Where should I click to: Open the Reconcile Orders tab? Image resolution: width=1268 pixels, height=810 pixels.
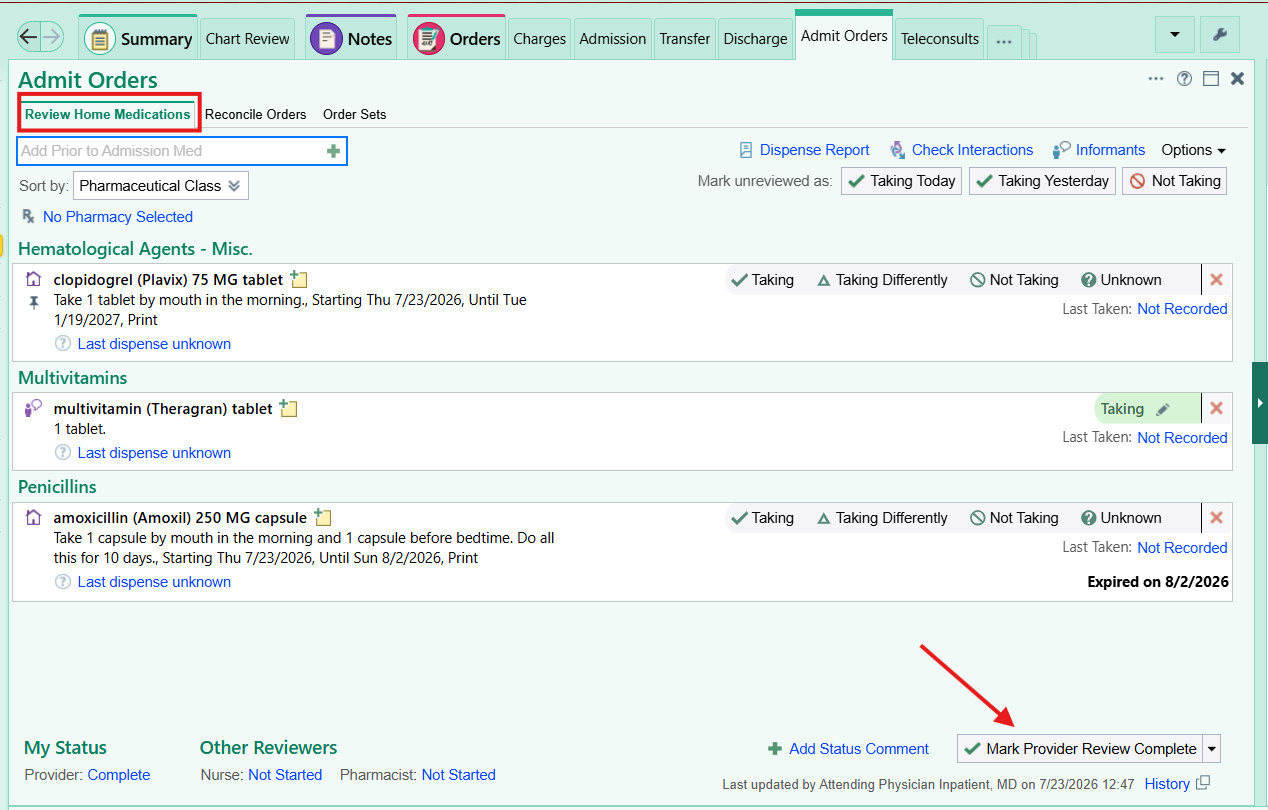pos(256,115)
